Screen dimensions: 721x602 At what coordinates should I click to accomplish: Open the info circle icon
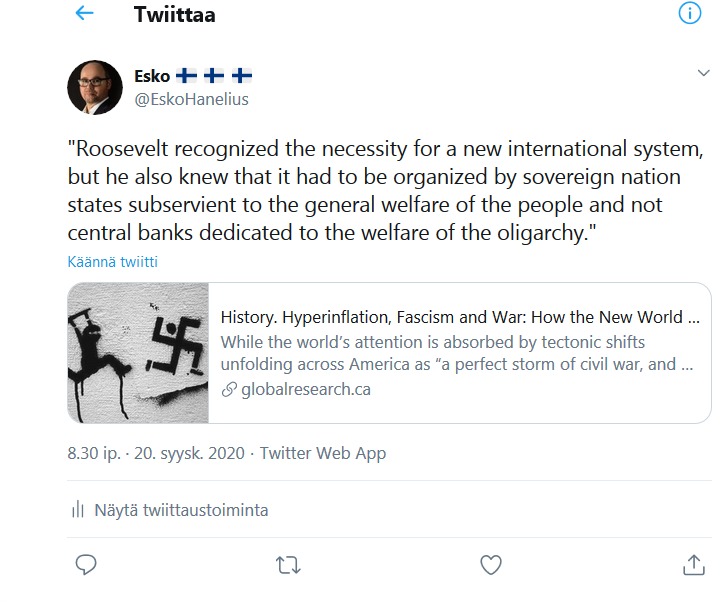[x=690, y=14]
